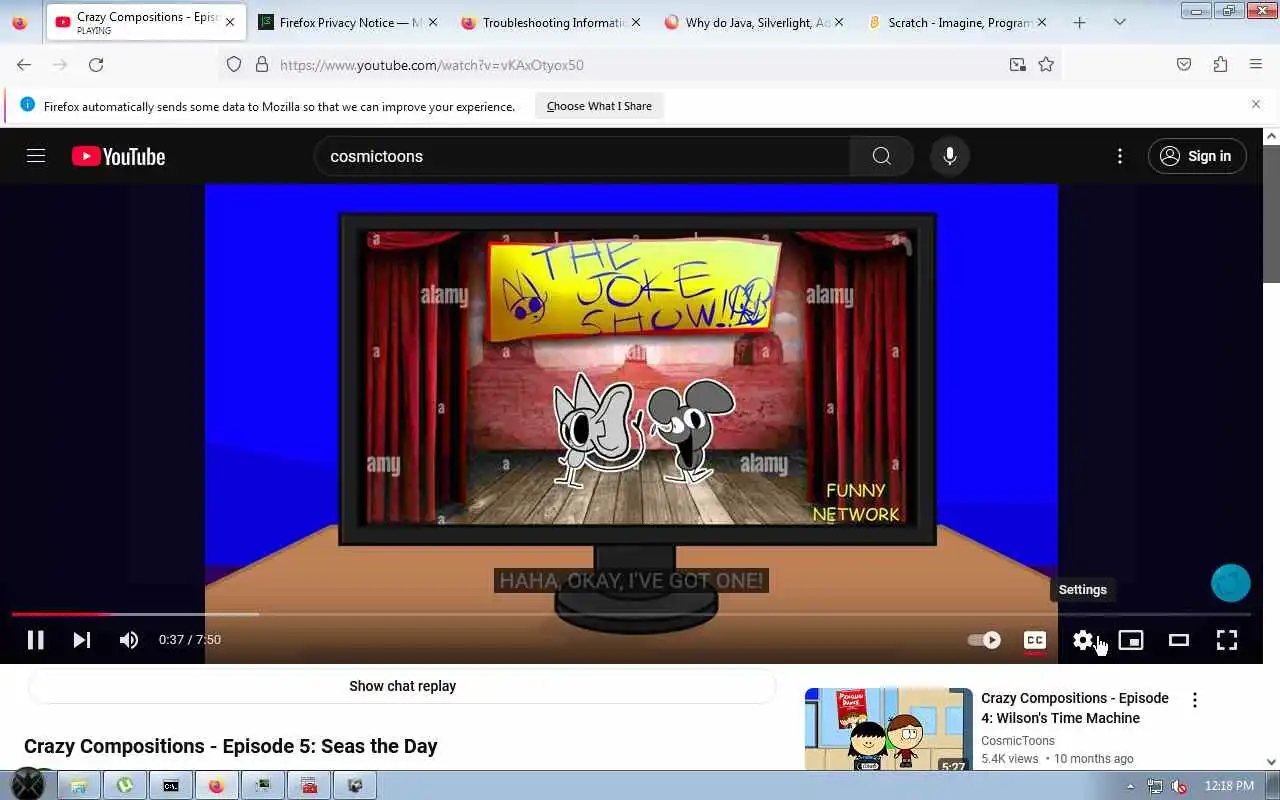This screenshot has width=1280, height=800.
Task: Click the YouTube URL address bar
Action: tap(640, 64)
